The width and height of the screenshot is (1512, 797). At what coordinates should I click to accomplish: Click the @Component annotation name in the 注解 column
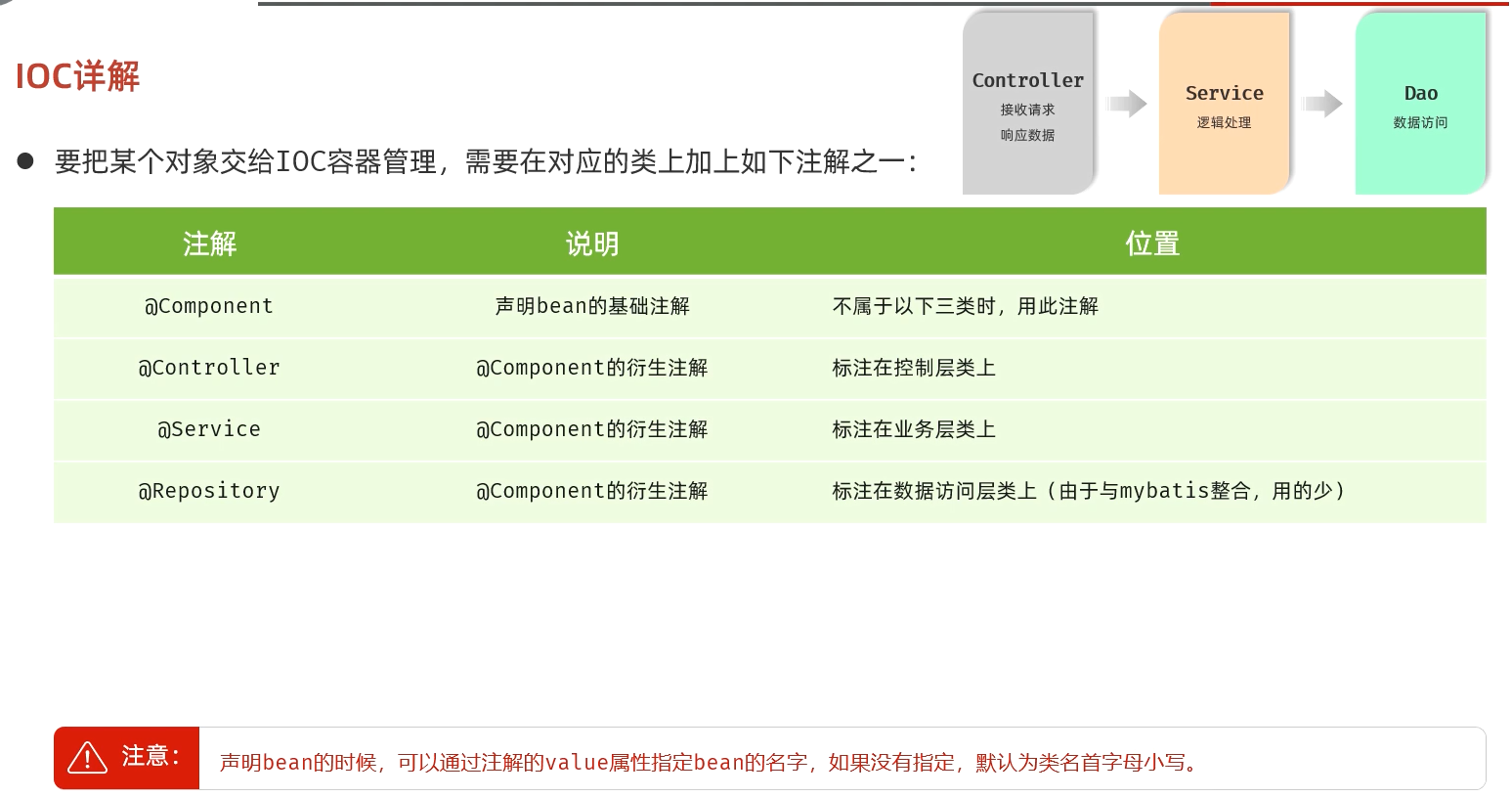tap(209, 306)
